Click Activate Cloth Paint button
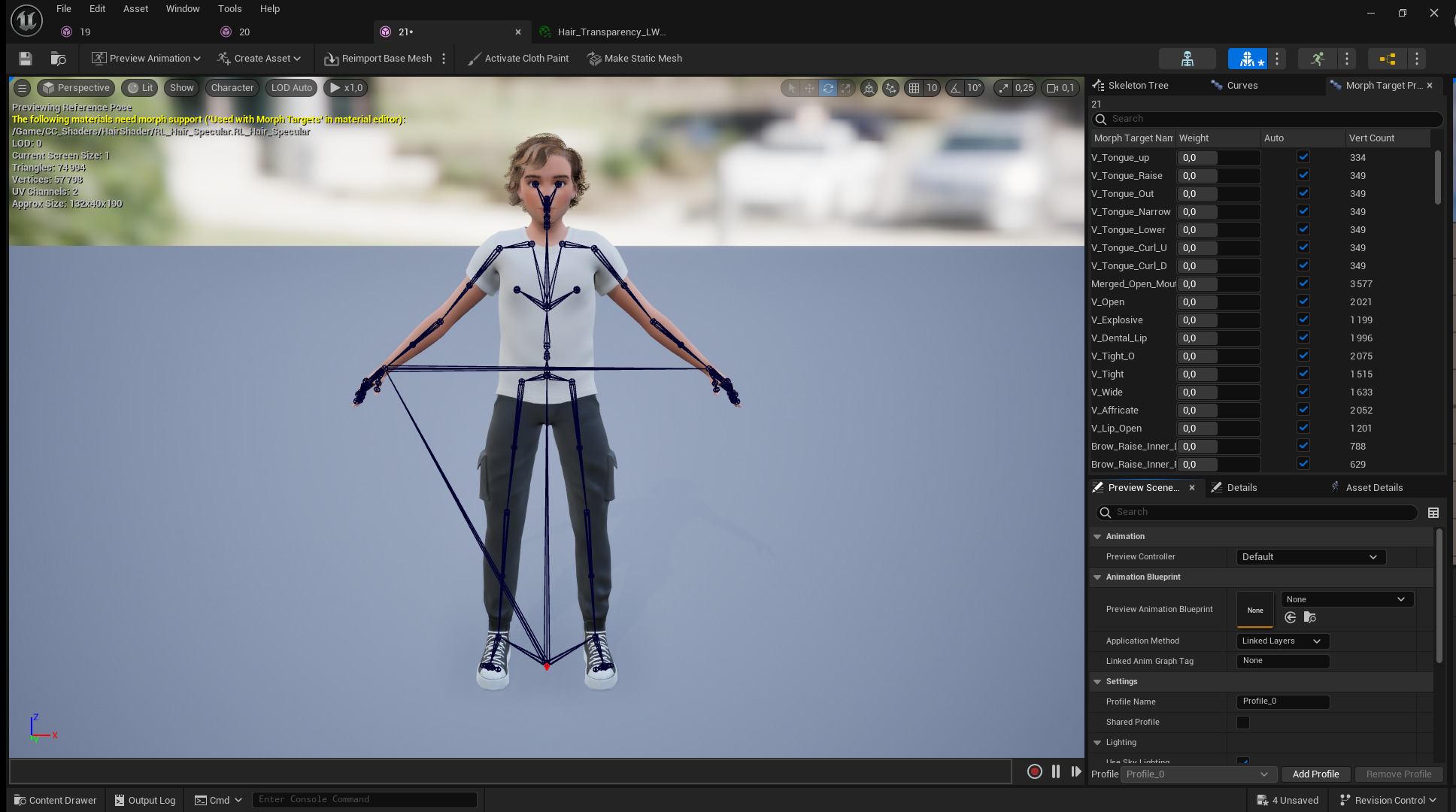The image size is (1456, 812). (518, 59)
